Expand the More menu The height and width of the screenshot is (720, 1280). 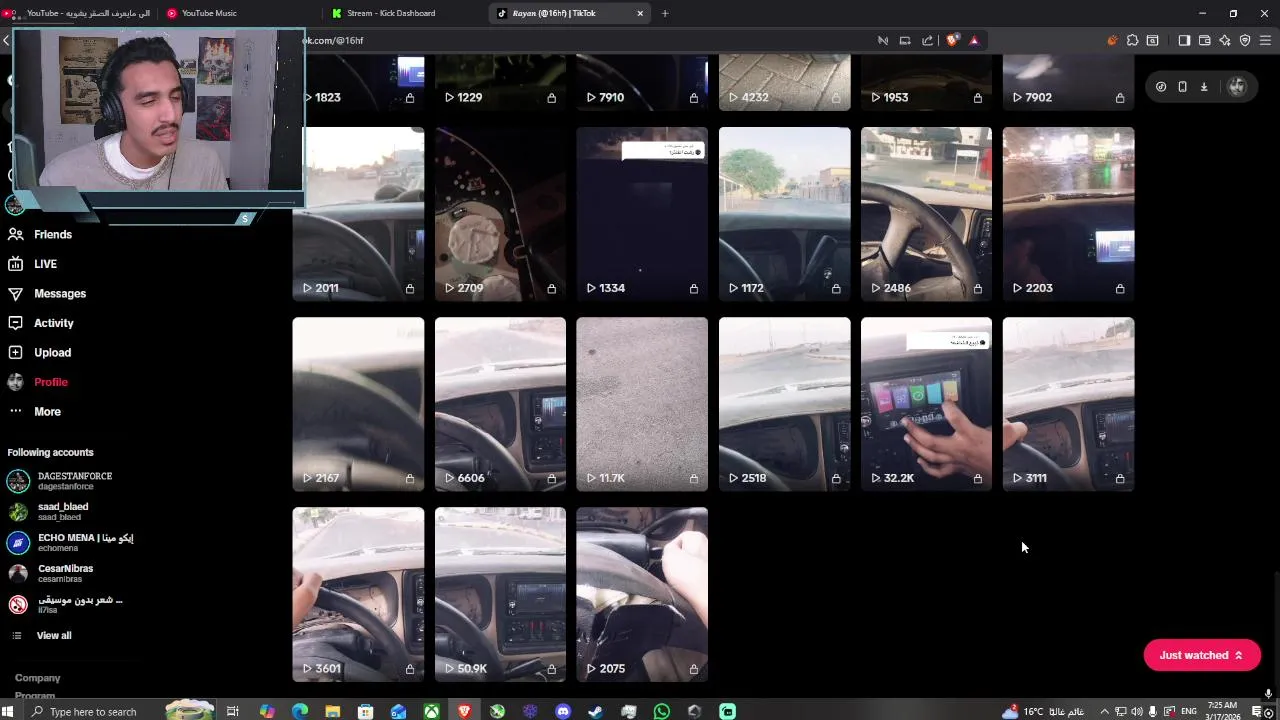[x=34, y=411]
